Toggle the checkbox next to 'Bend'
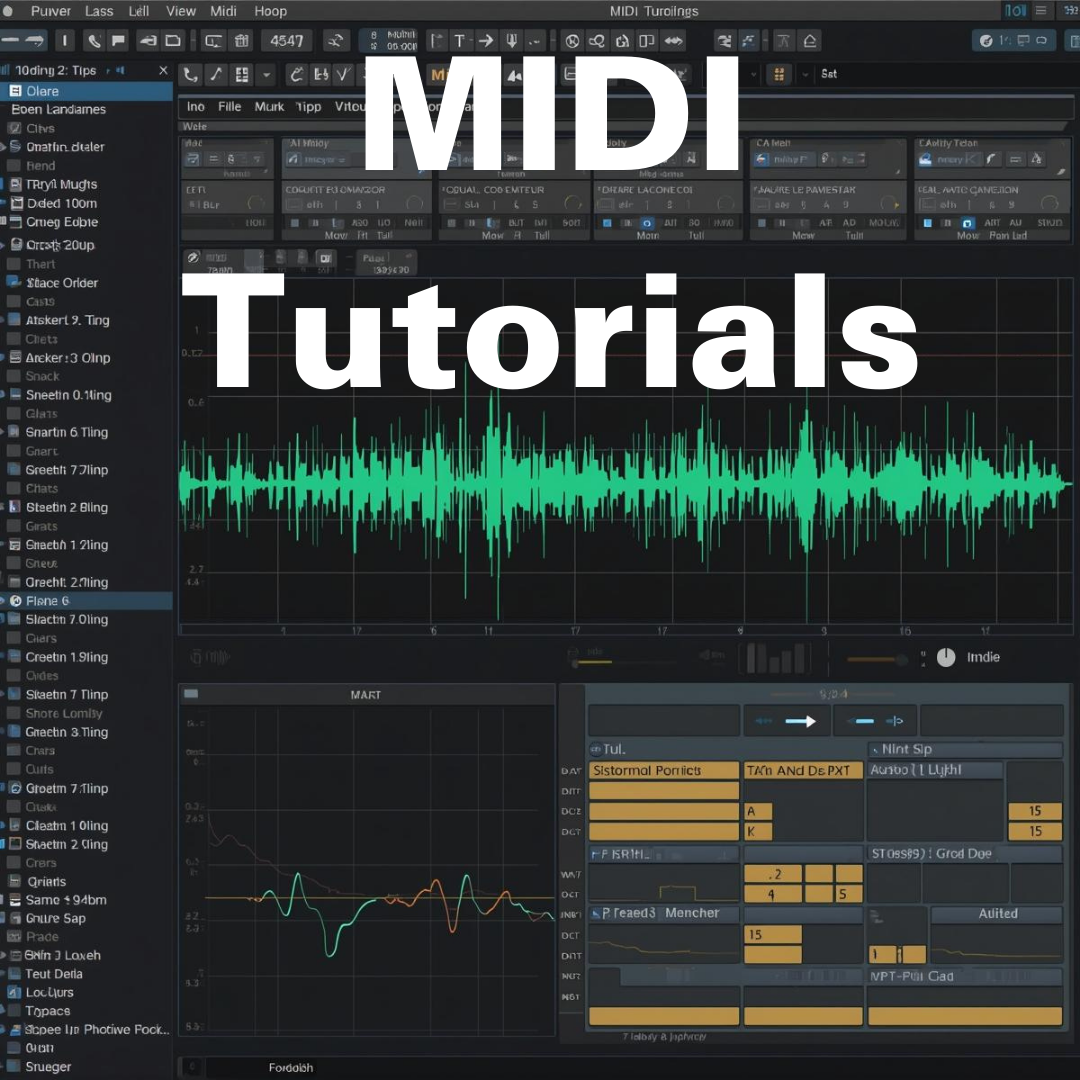 coord(14,166)
